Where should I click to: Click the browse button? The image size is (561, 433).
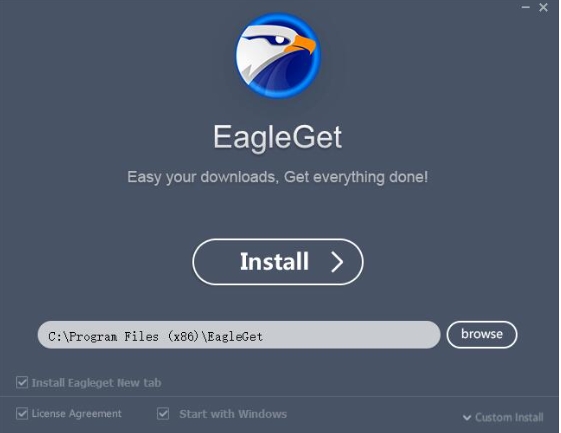click(x=482, y=334)
